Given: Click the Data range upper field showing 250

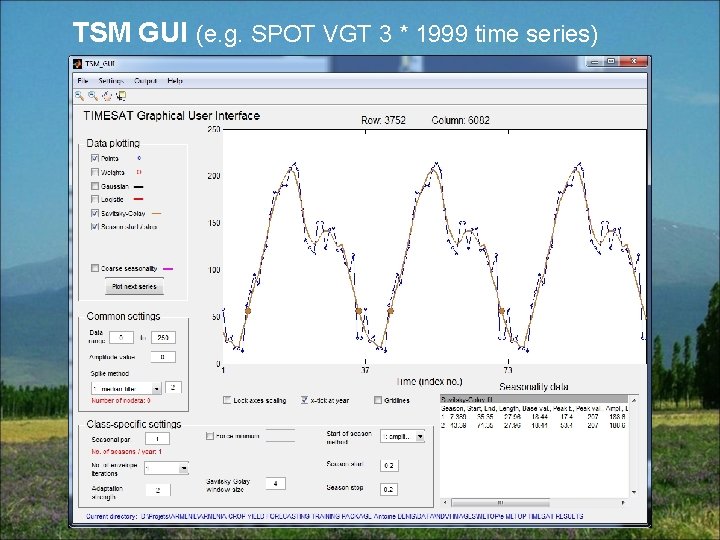Looking at the screenshot, I should [163, 338].
